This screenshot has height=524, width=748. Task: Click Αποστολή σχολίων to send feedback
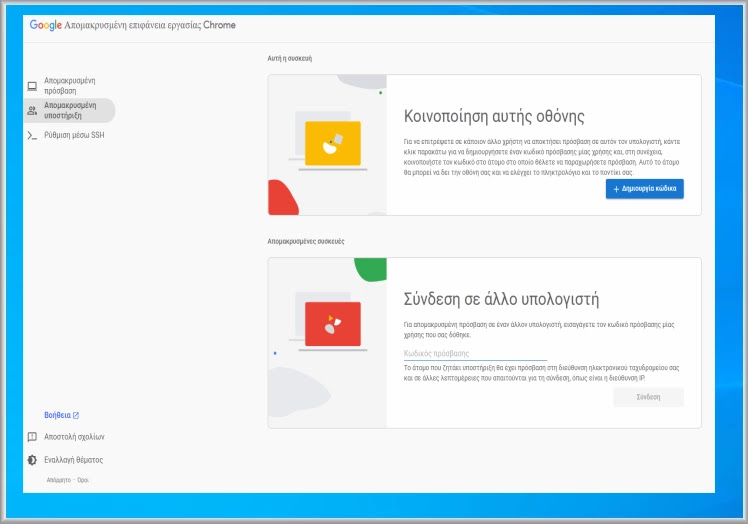coord(74,437)
